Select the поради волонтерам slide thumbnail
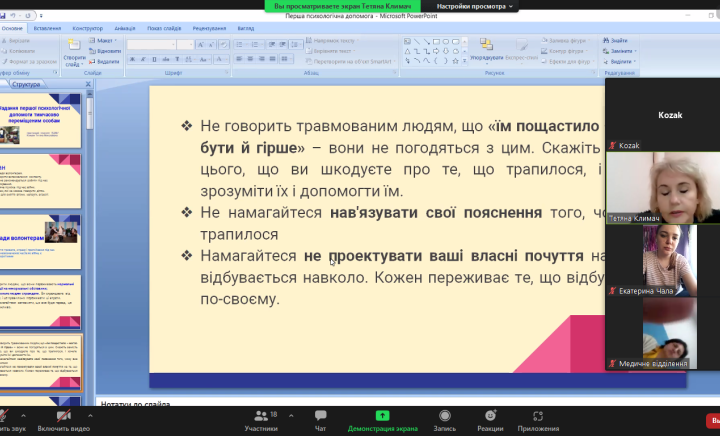The image size is (720, 436). pyautogui.click(x=40, y=241)
